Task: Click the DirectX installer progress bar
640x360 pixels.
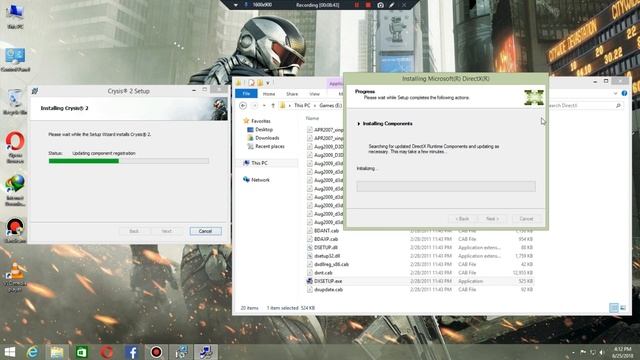Action: click(446, 187)
